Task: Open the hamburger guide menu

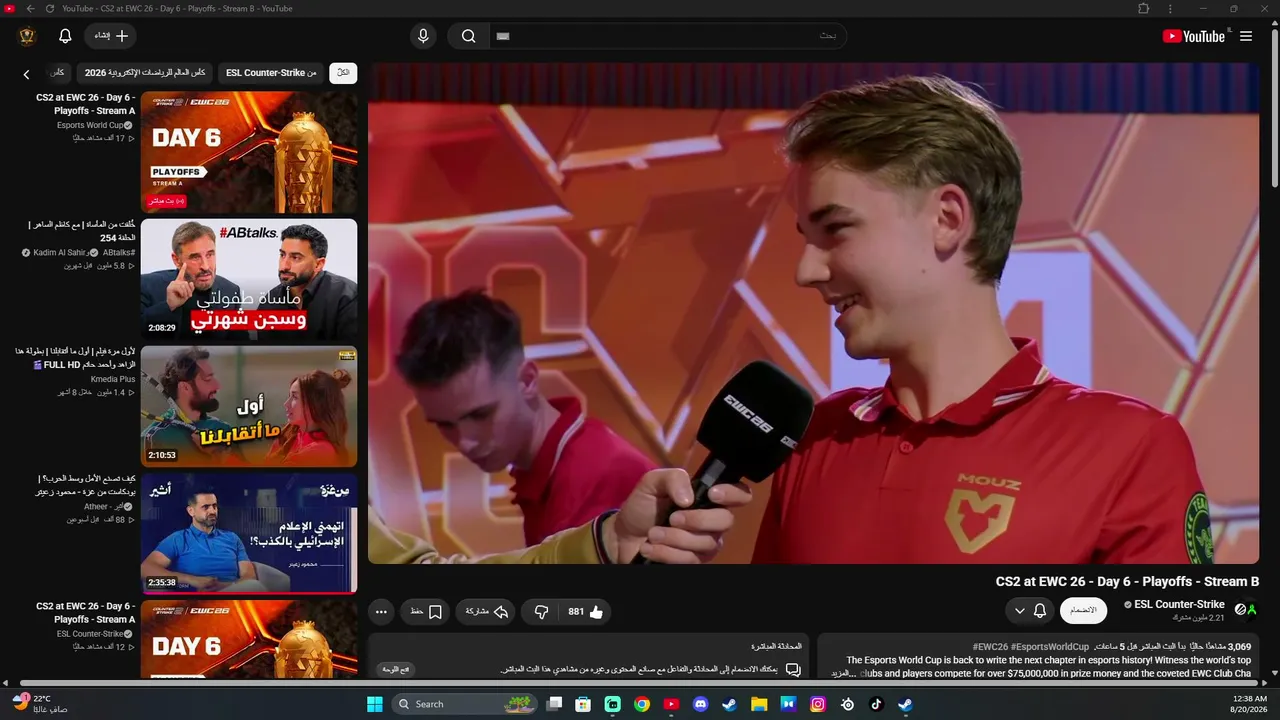Action: pos(1246,36)
